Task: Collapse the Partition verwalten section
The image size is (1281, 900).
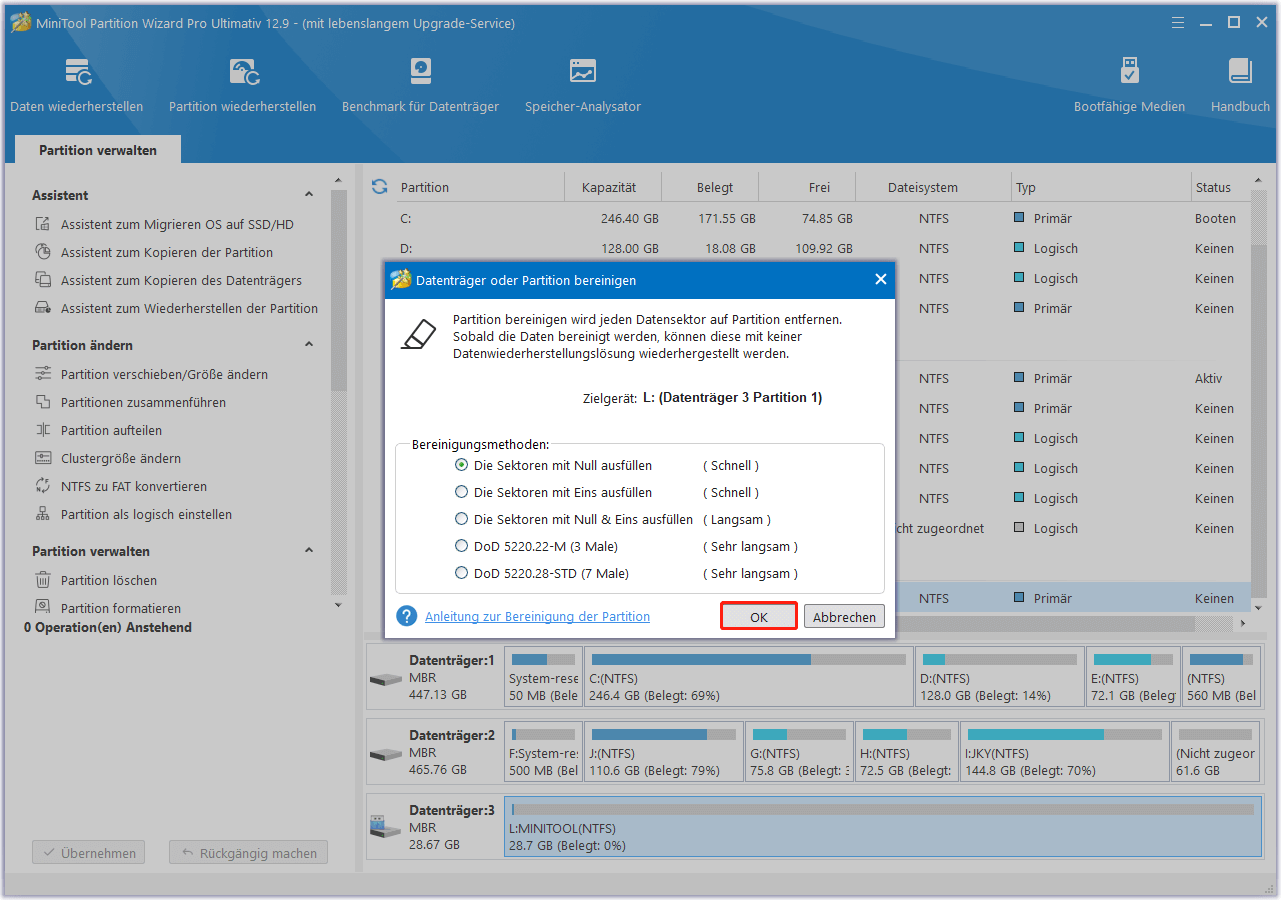Action: tap(309, 551)
